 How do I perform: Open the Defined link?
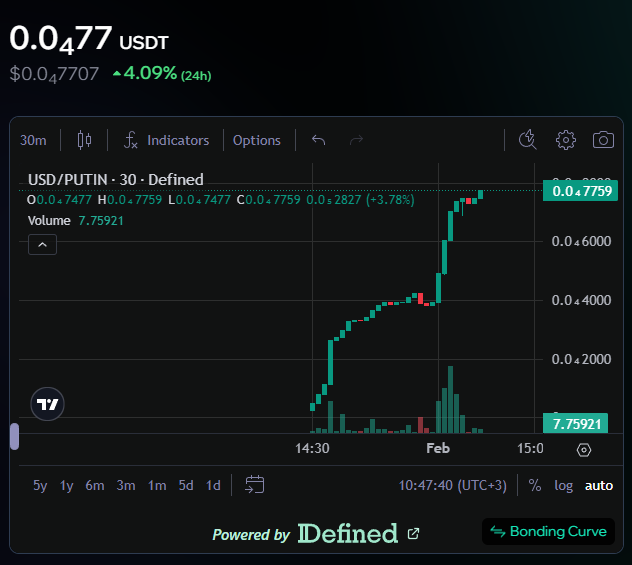point(348,534)
